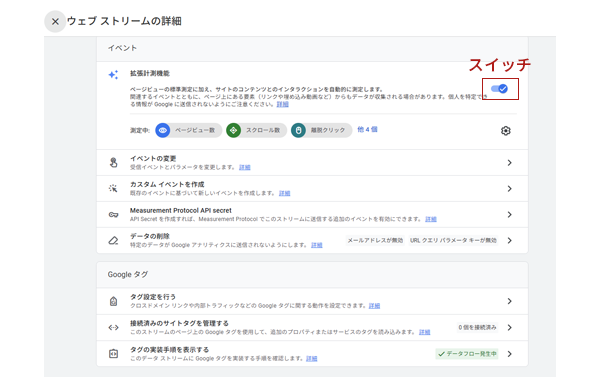The width and height of the screenshot is (600, 388).
Task: Expand the 接続済みのサイトタグを管理する chevron
Action: click(509, 328)
